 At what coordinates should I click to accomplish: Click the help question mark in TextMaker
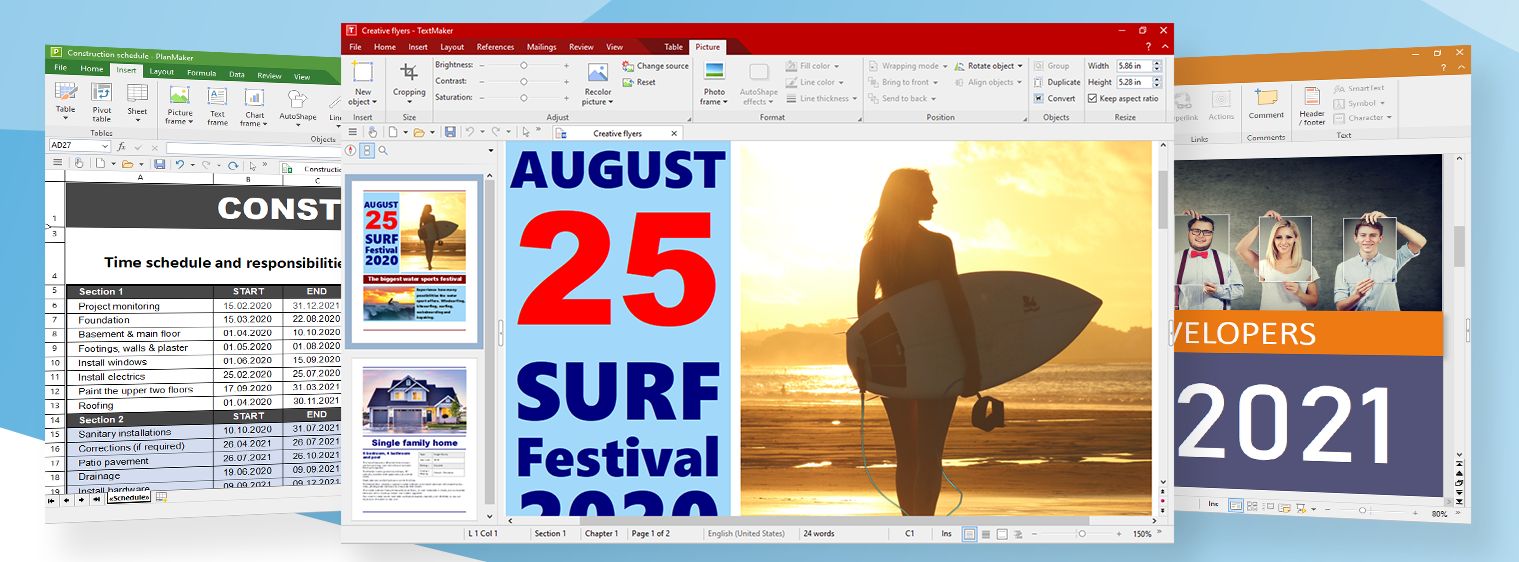1148,47
